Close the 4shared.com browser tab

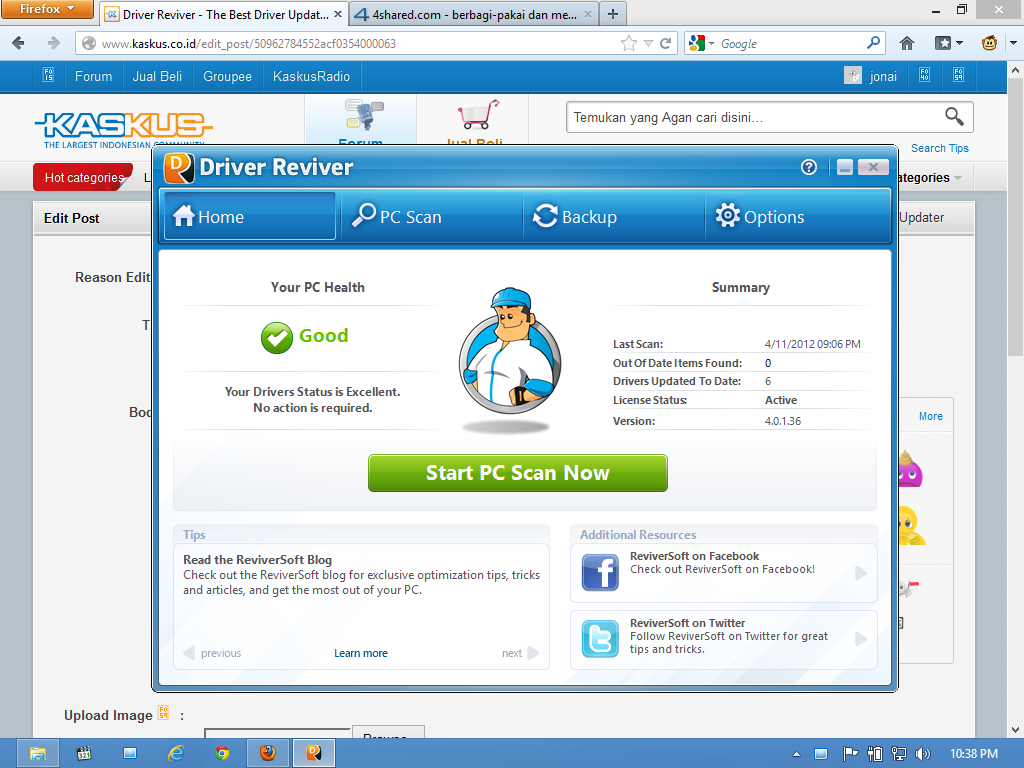(588, 14)
